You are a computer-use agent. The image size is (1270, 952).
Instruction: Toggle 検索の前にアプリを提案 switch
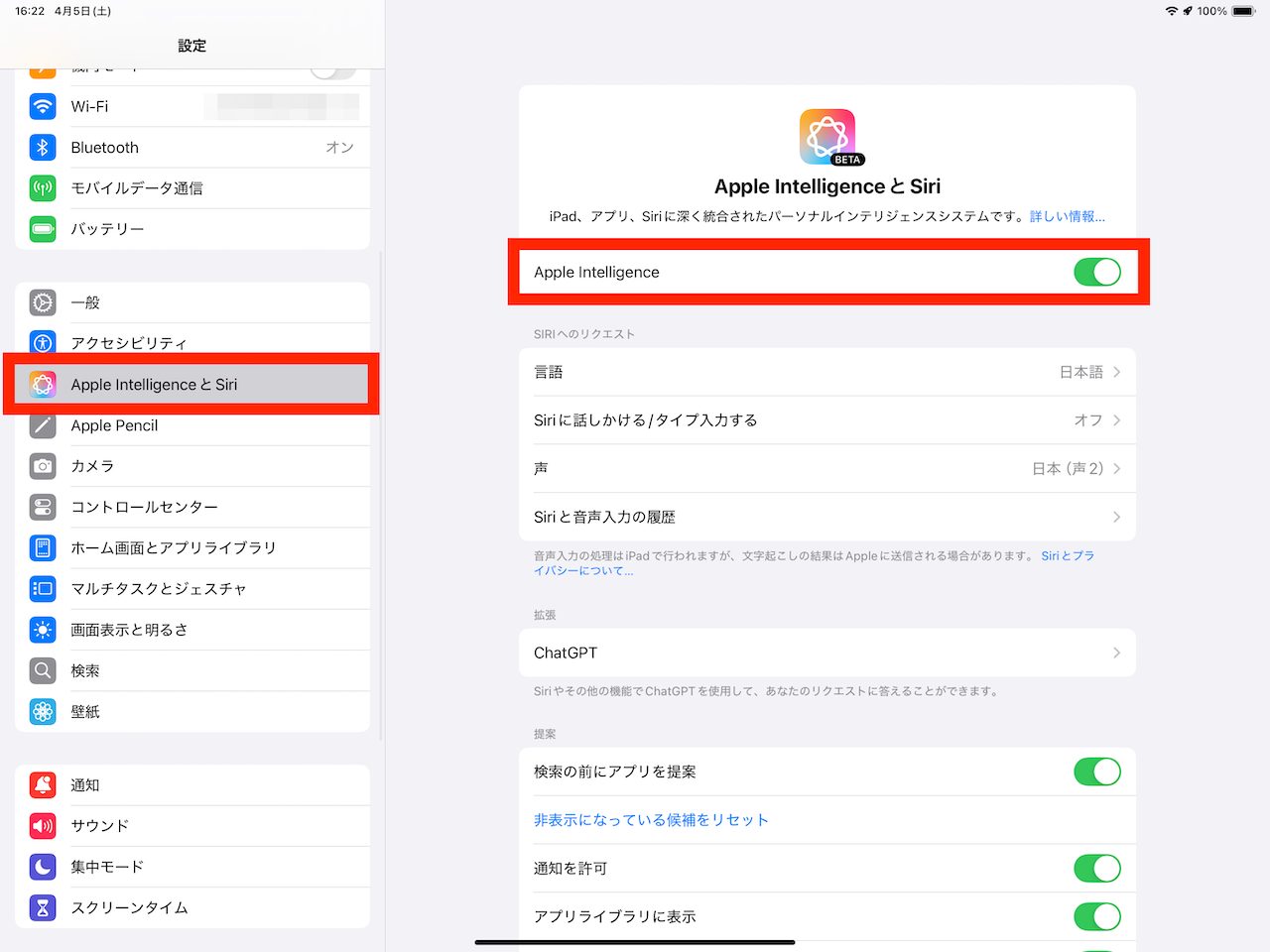click(x=1097, y=772)
